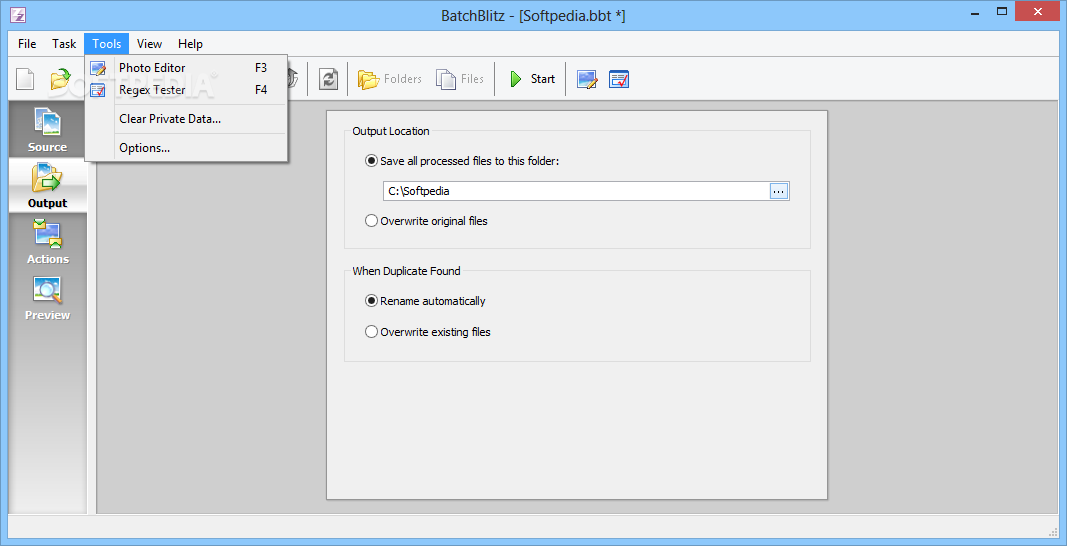
Task: Start batch processing with Start button
Action: (532, 79)
